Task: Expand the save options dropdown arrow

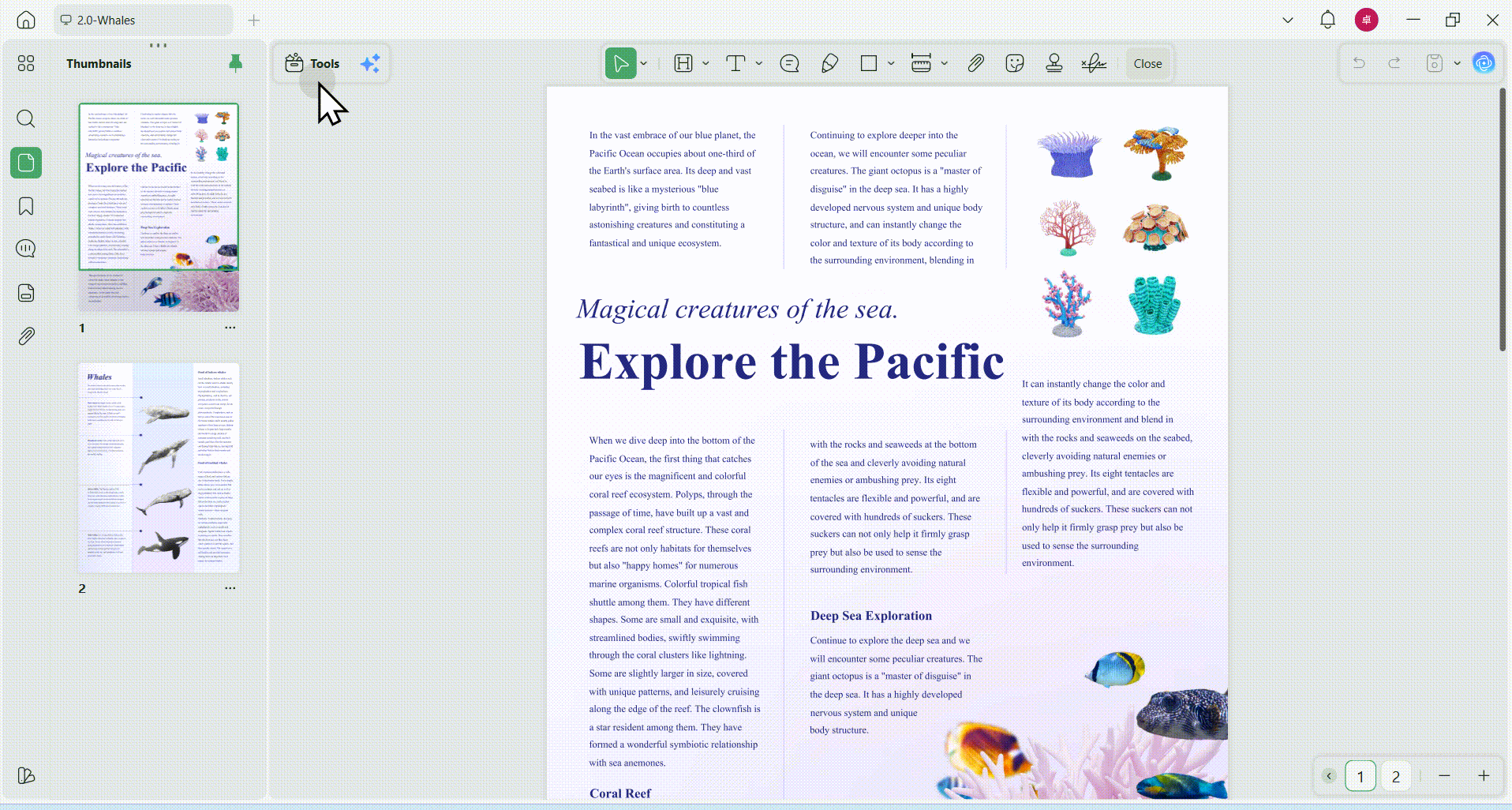Action: click(1457, 63)
